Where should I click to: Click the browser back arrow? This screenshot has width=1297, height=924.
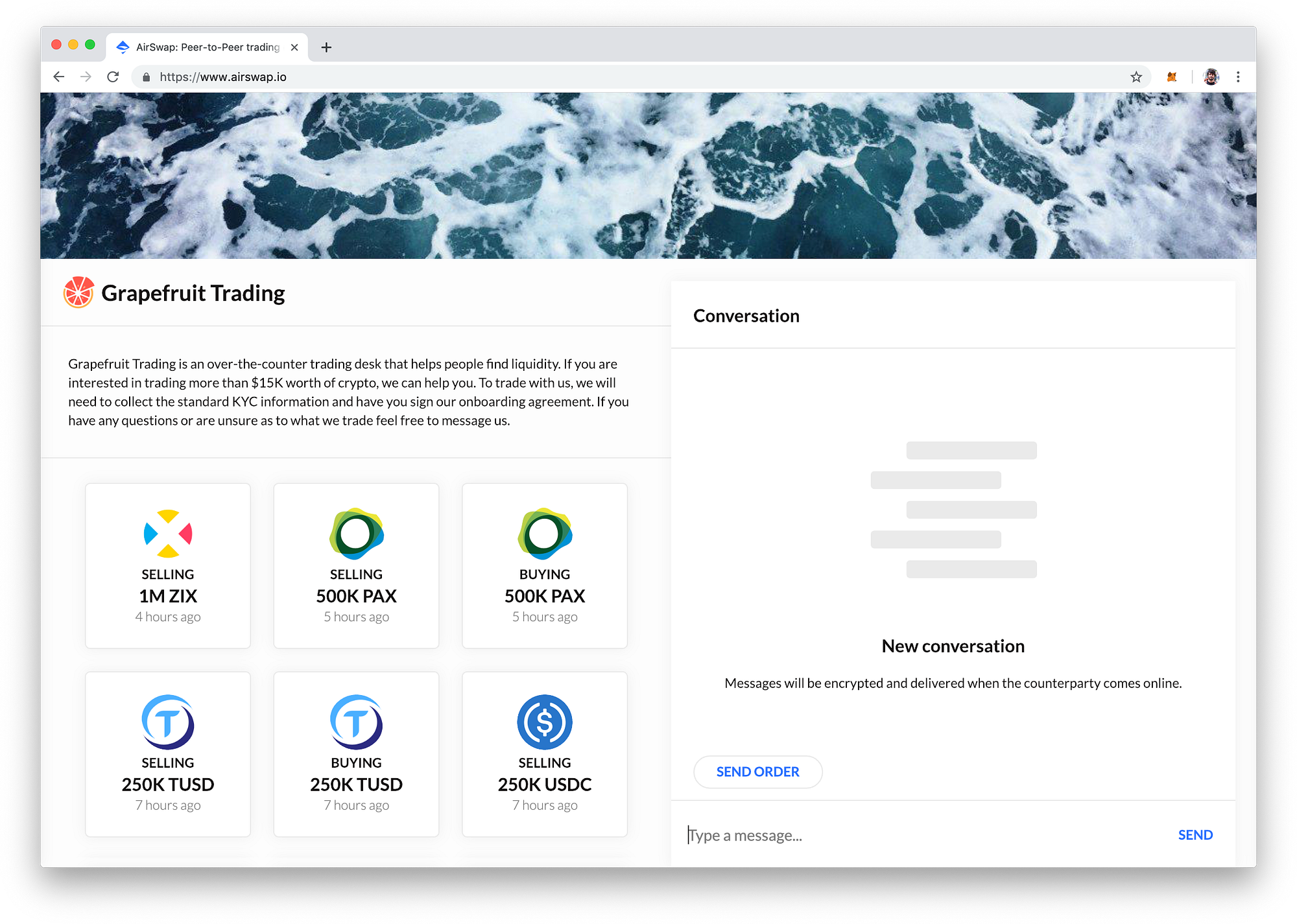59,77
